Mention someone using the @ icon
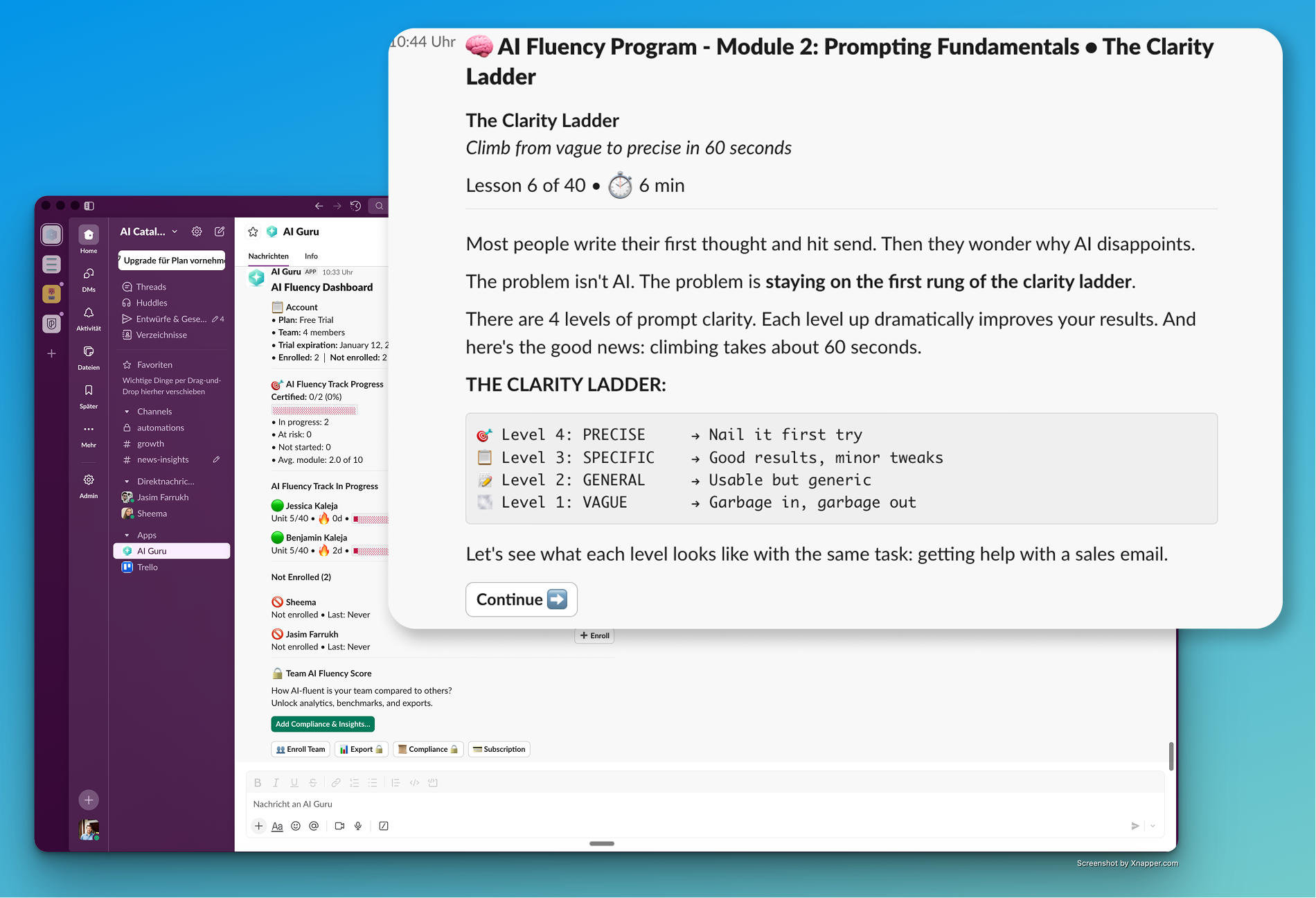The image size is (1316, 898). click(315, 825)
